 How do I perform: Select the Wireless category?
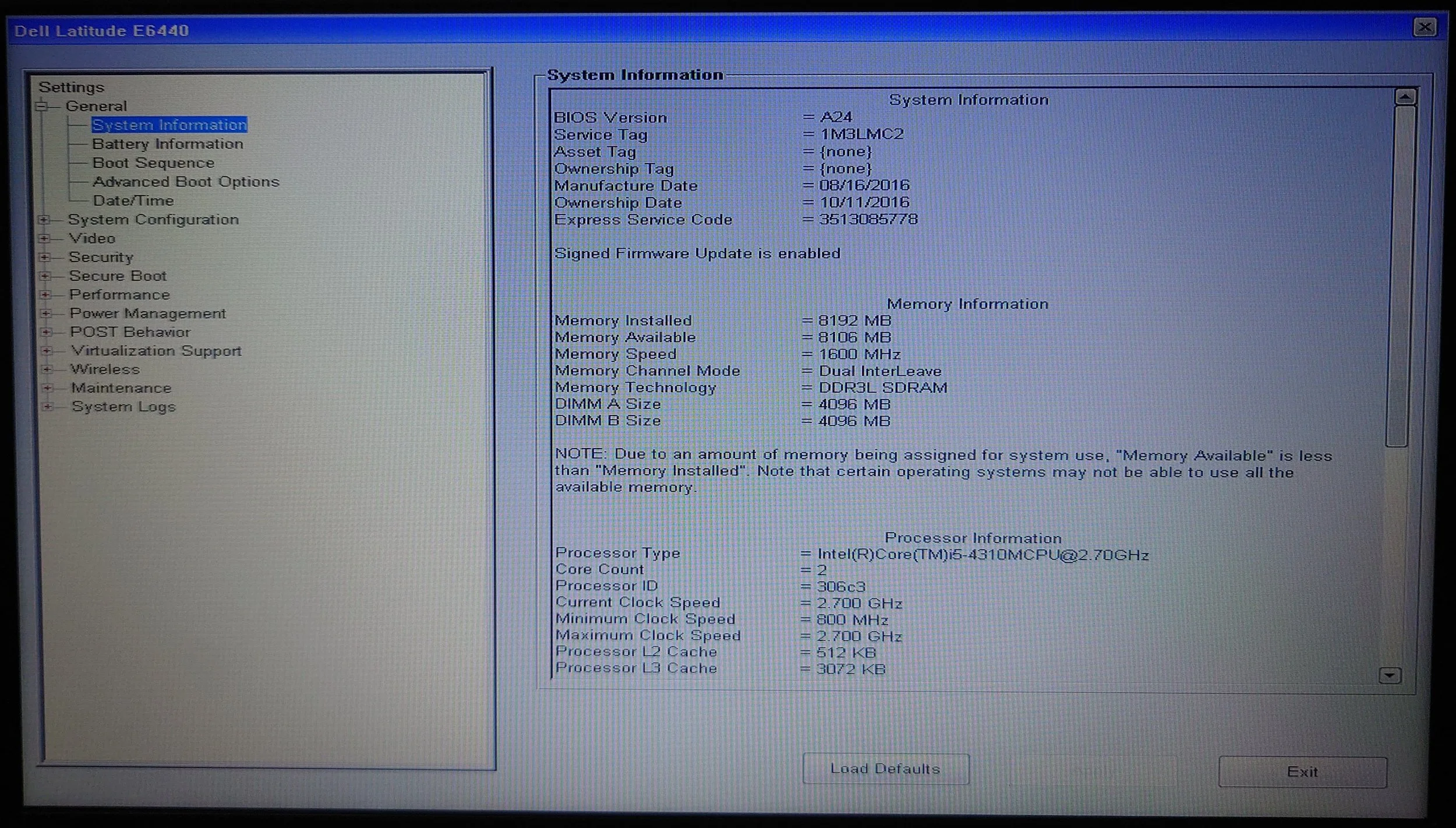point(105,369)
